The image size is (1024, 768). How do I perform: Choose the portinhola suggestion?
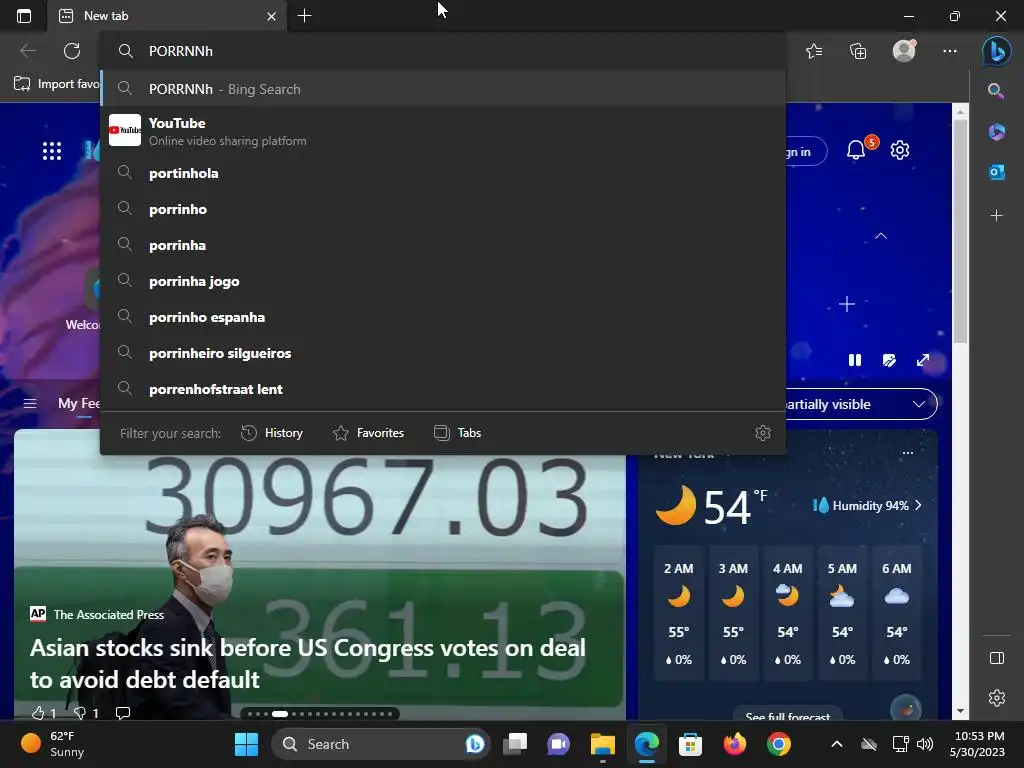[x=444, y=173]
